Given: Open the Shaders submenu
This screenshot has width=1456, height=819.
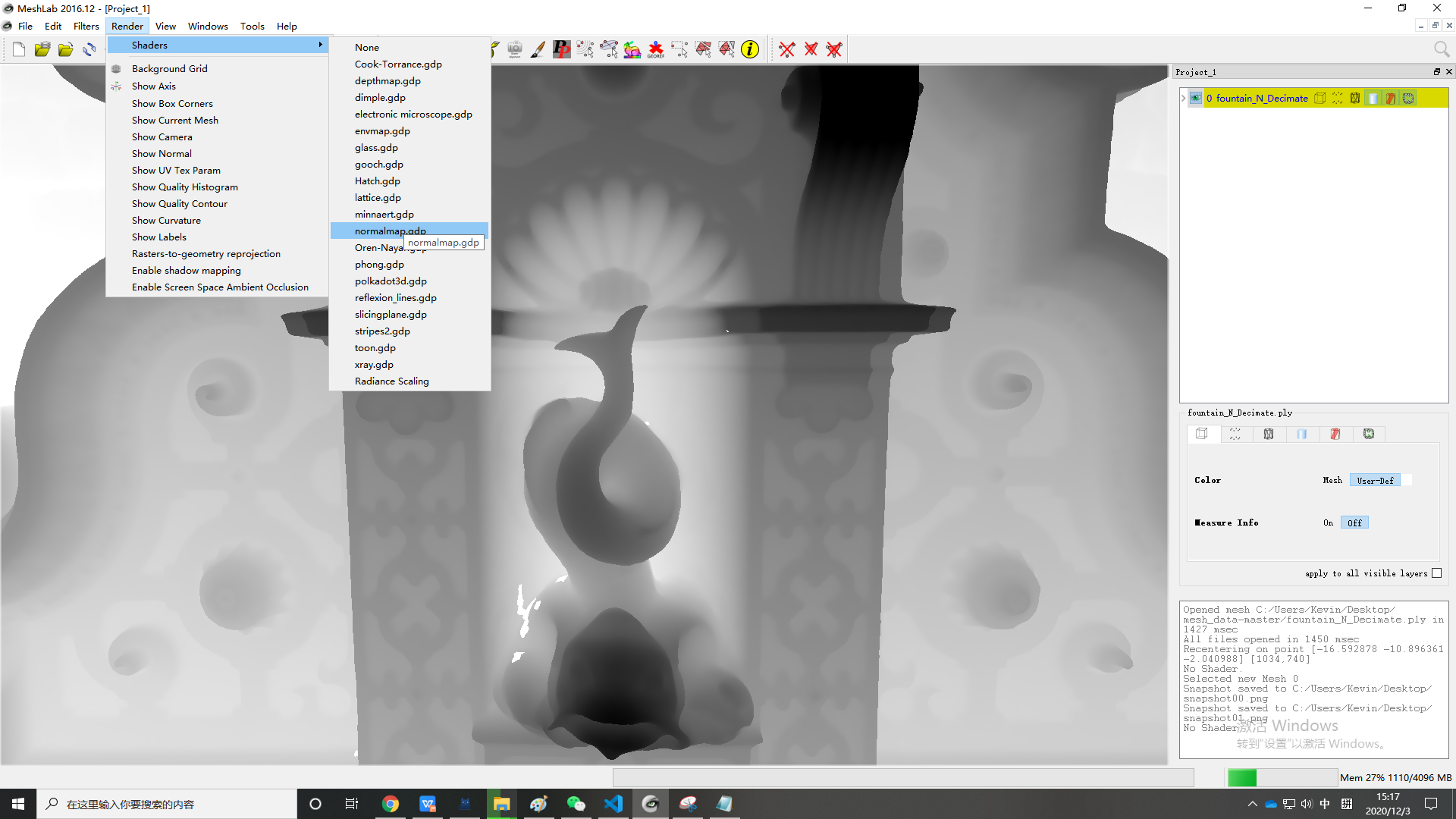Looking at the screenshot, I should click(218, 45).
